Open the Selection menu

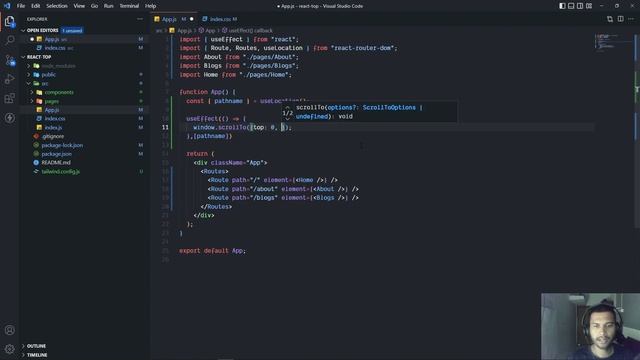57,6
